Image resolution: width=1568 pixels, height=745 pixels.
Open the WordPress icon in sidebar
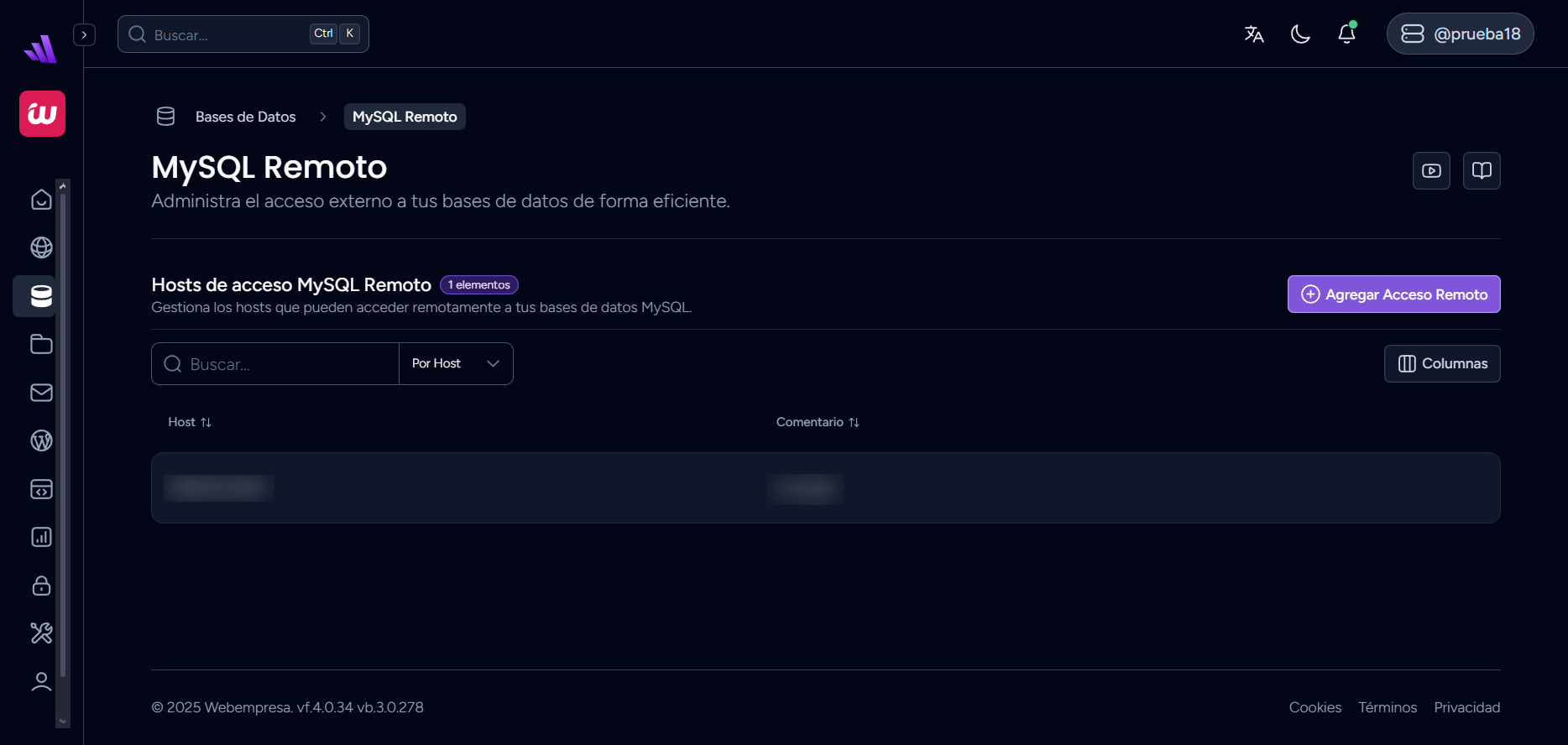click(41, 440)
